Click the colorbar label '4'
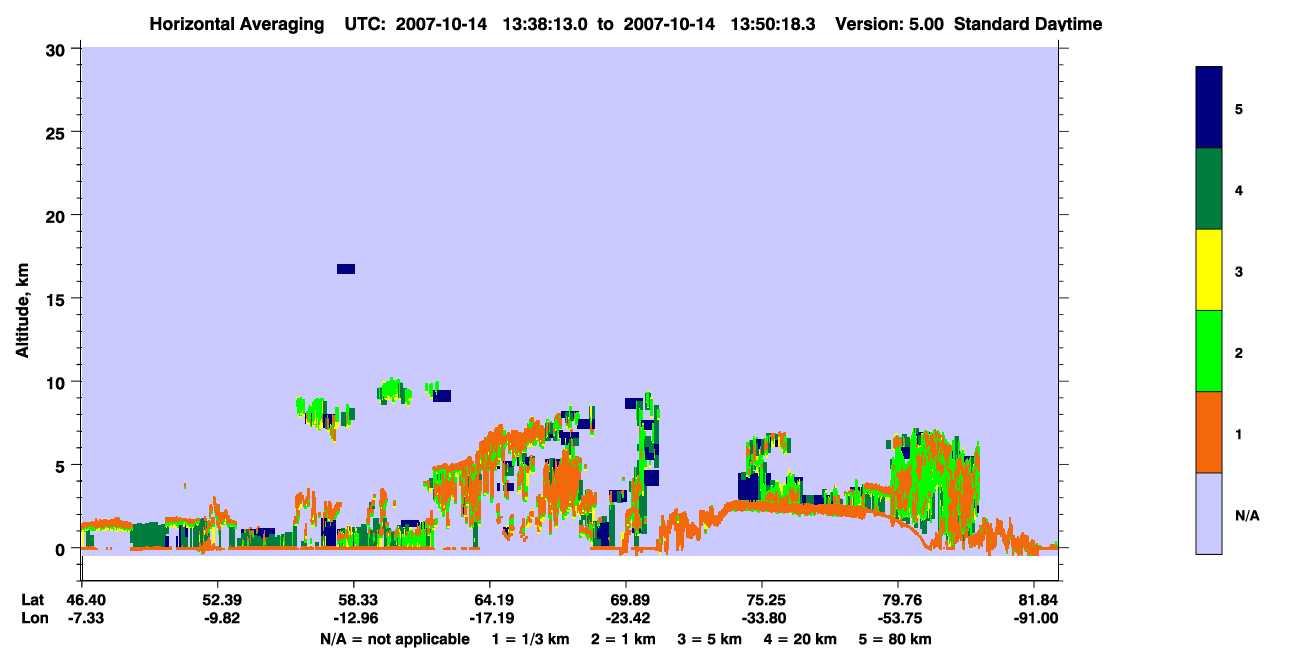Viewport: 1300px width, 667px height. 1239,189
